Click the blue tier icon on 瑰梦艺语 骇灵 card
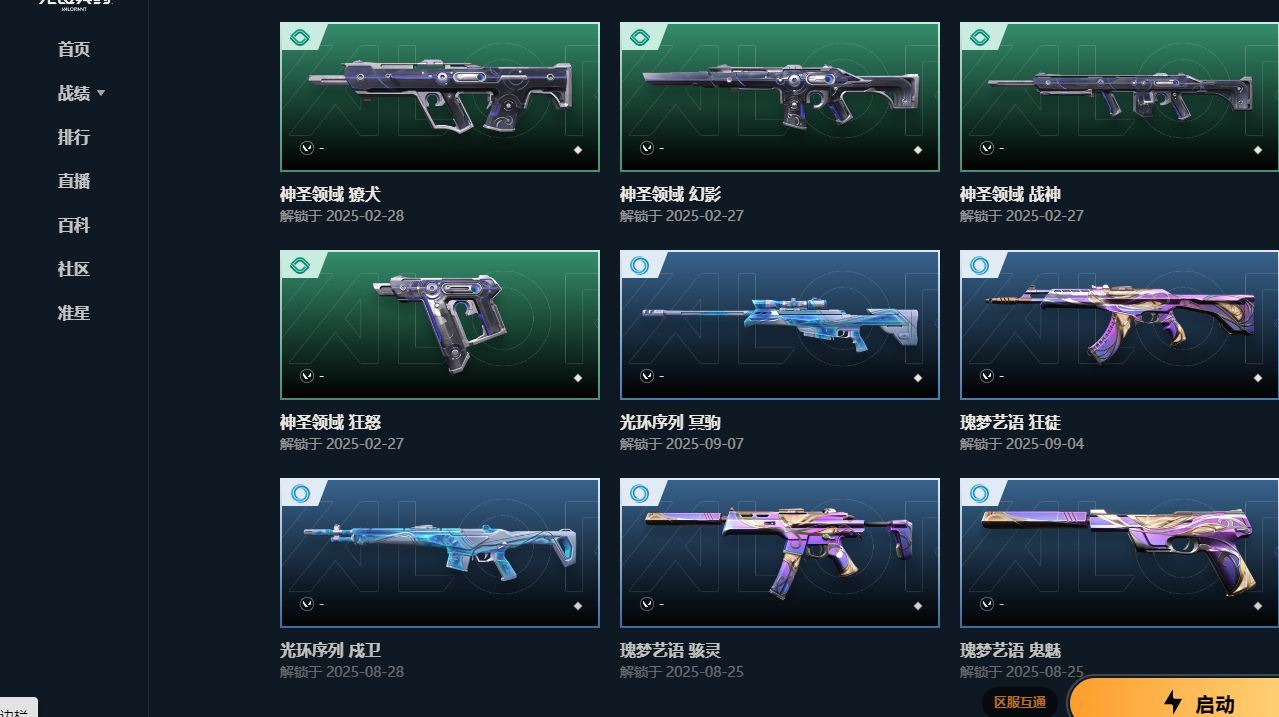 640,494
